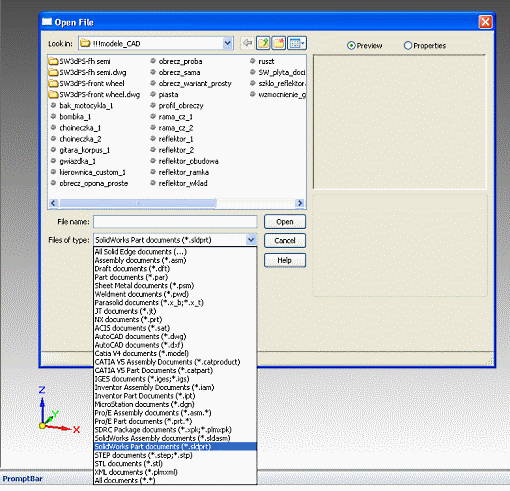Screen dimensions: 510x491
Task: Click the file list right scroll arrow
Action: [300, 203]
